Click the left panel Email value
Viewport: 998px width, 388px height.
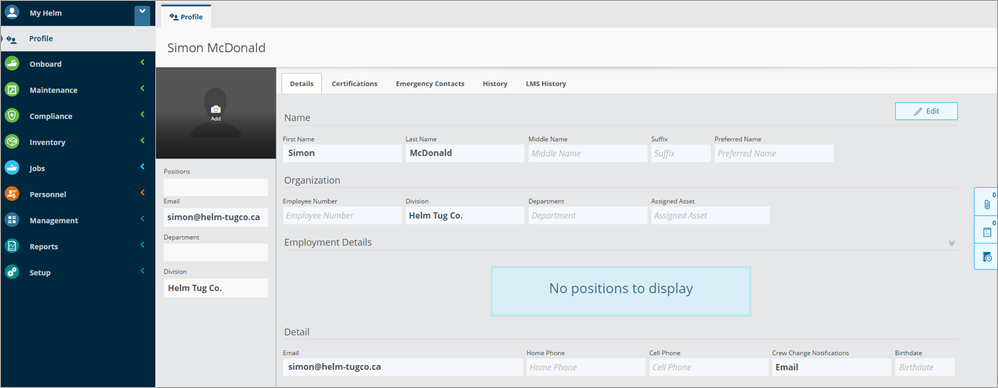[x=216, y=217]
